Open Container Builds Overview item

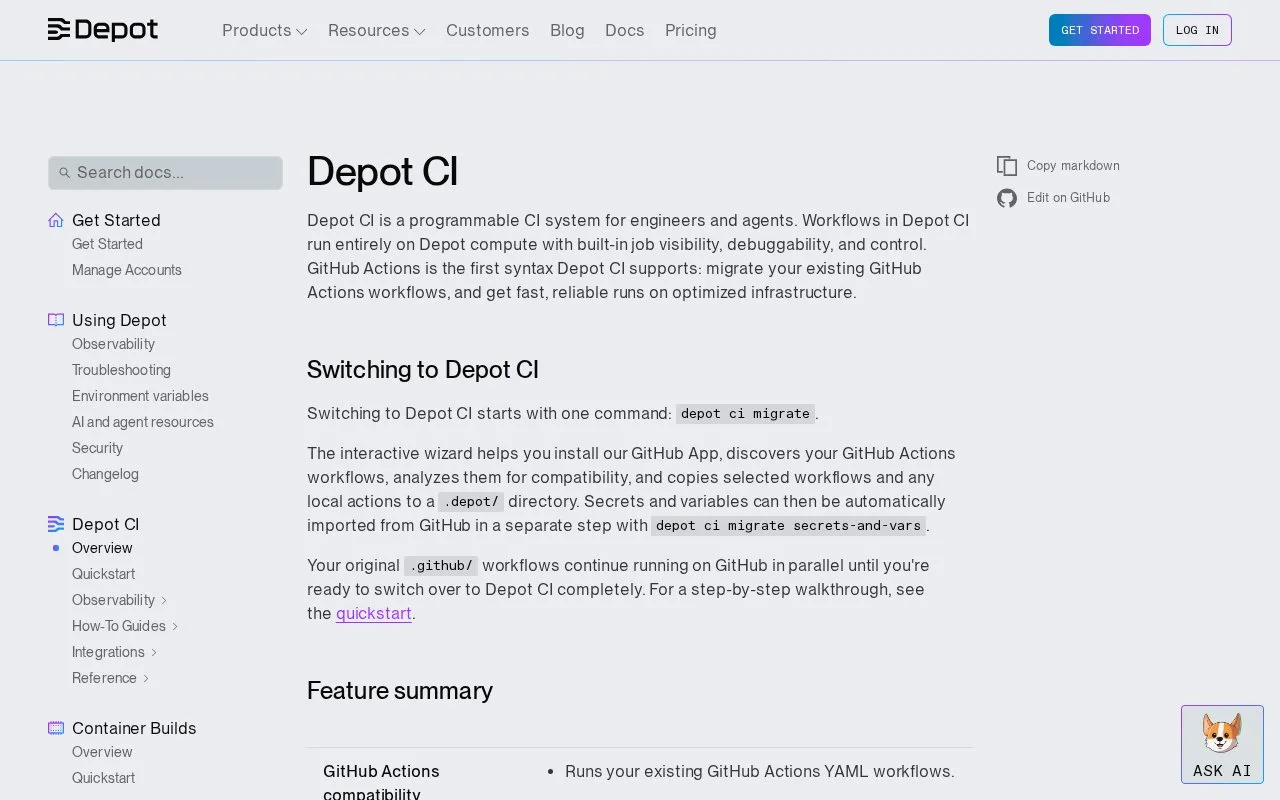pos(102,752)
